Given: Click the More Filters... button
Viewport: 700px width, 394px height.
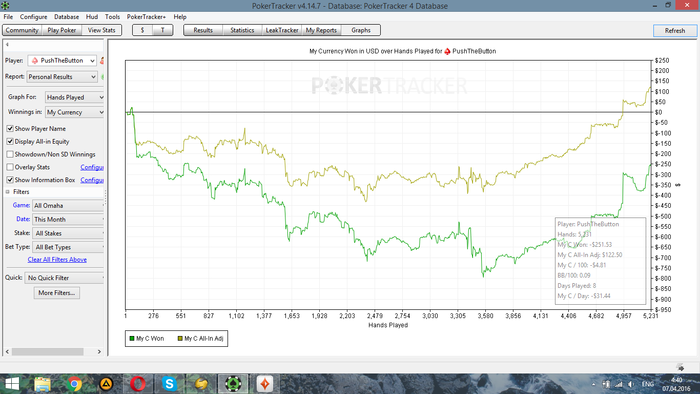Looking at the screenshot, I should click(57, 293).
